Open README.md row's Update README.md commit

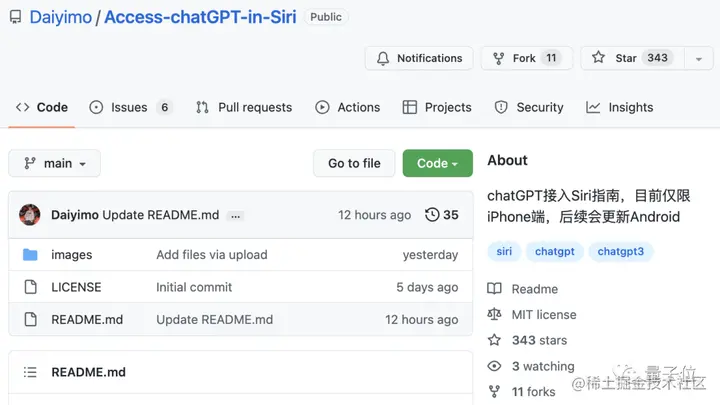[x=214, y=320]
